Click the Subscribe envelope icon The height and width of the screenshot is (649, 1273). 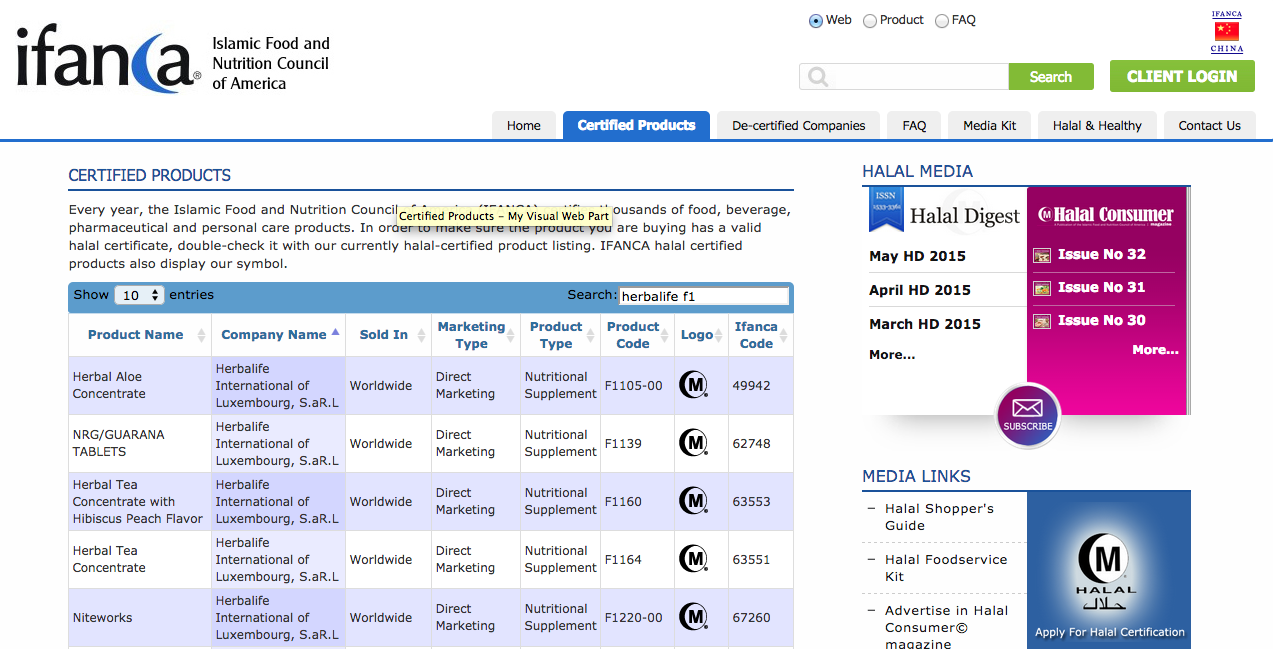tap(1027, 415)
